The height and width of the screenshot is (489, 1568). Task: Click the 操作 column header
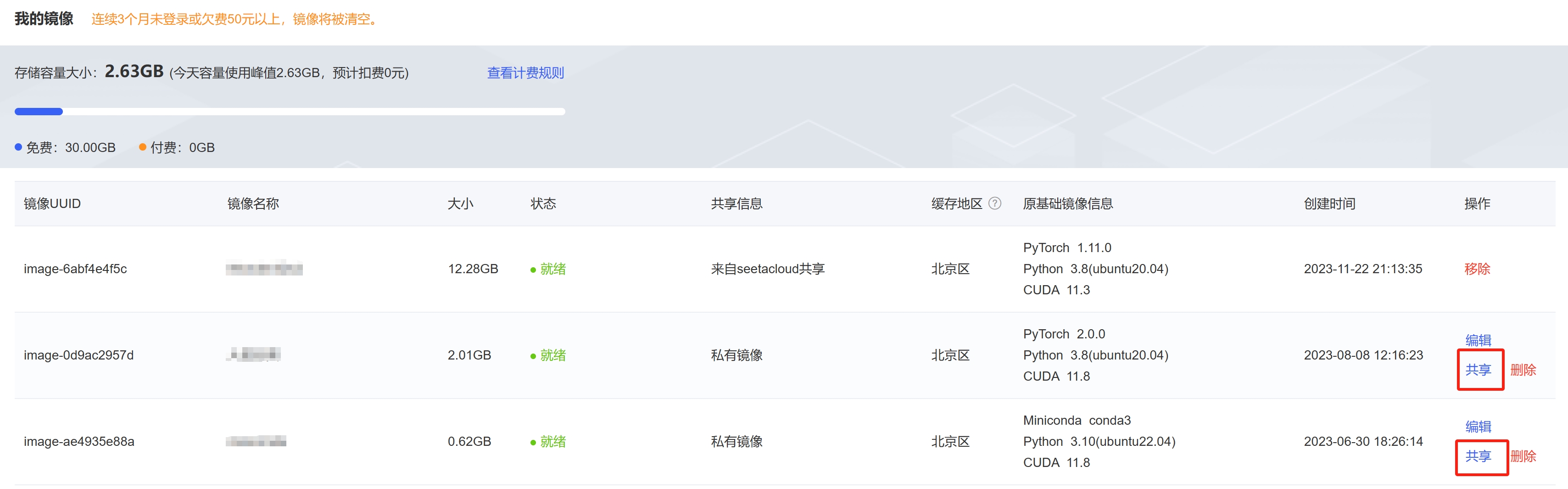tap(1477, 203)
